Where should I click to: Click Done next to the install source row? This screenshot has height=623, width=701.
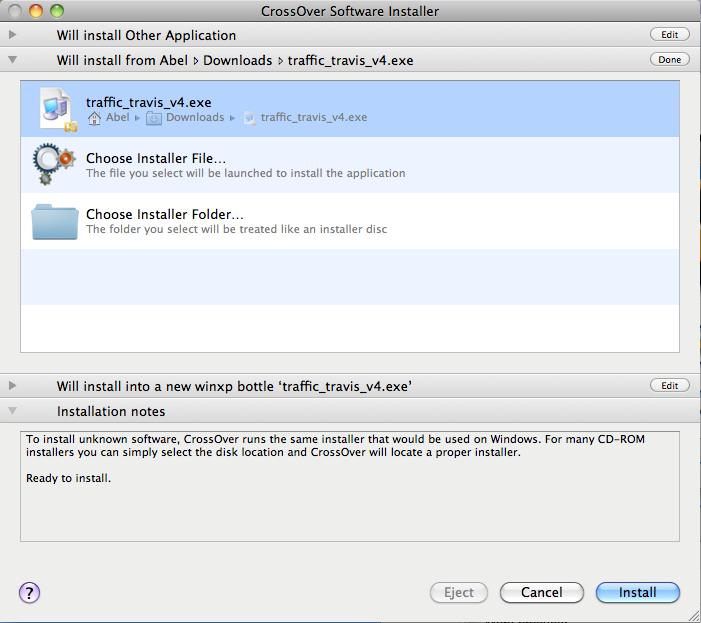click(669, 59)
